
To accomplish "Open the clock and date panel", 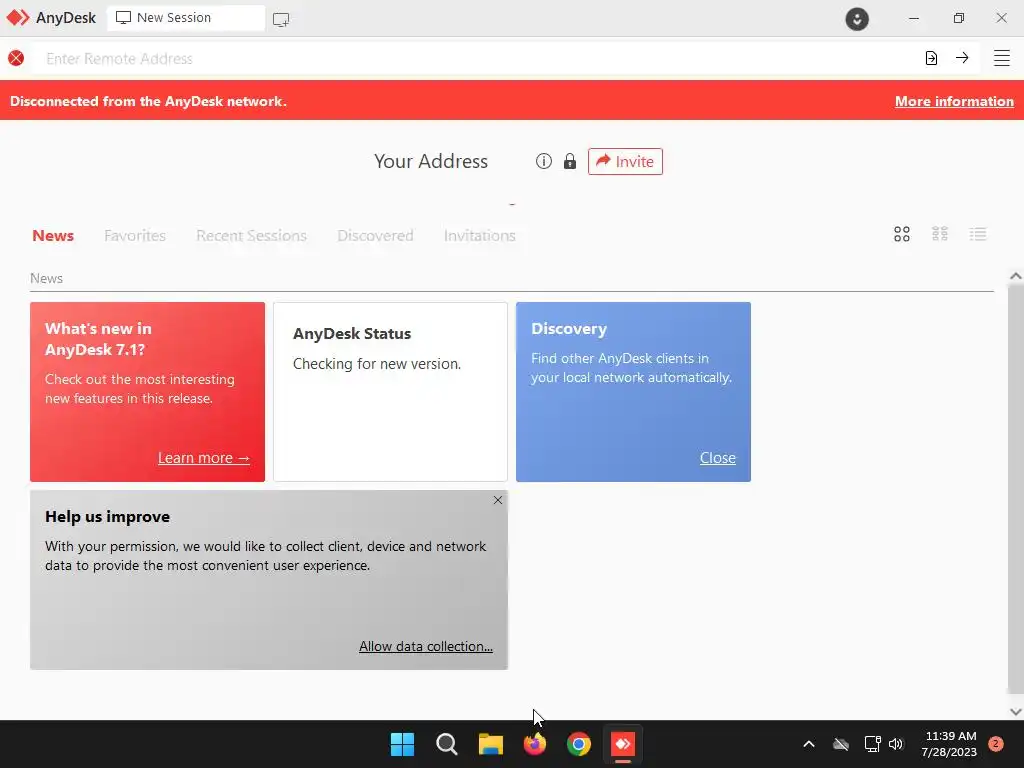I will click(x=950, y=744).
